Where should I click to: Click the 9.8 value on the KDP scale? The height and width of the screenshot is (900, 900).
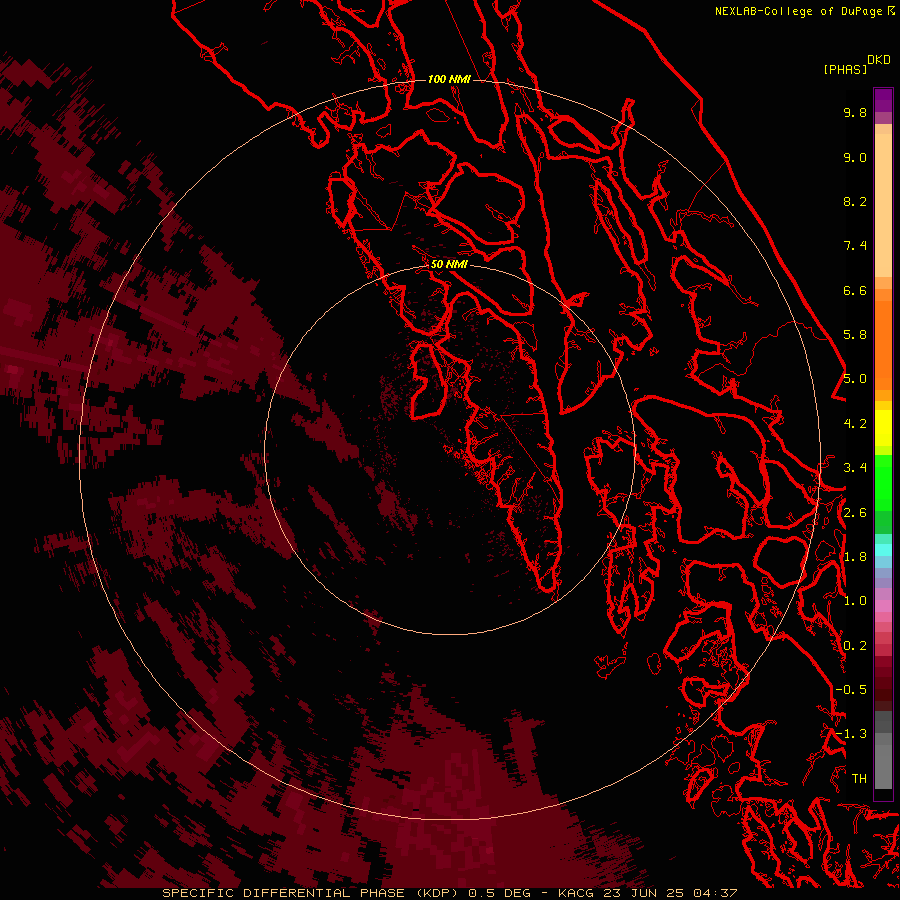point(855,112)
